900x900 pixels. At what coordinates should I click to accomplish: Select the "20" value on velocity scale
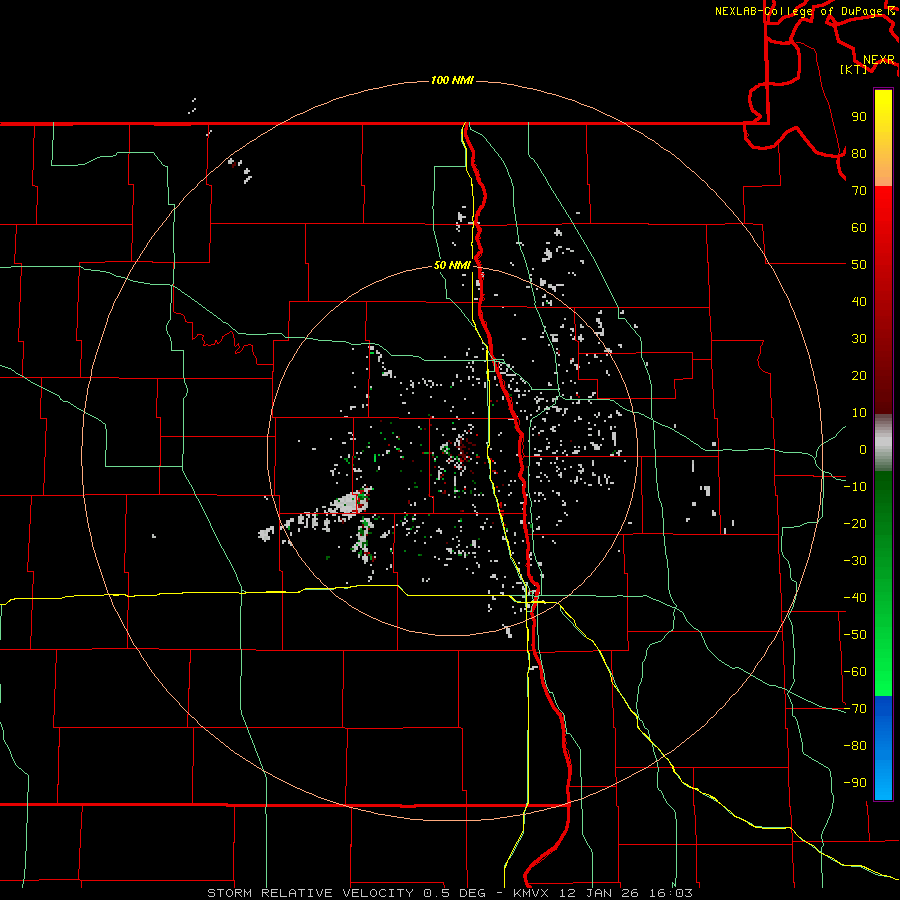859,376
